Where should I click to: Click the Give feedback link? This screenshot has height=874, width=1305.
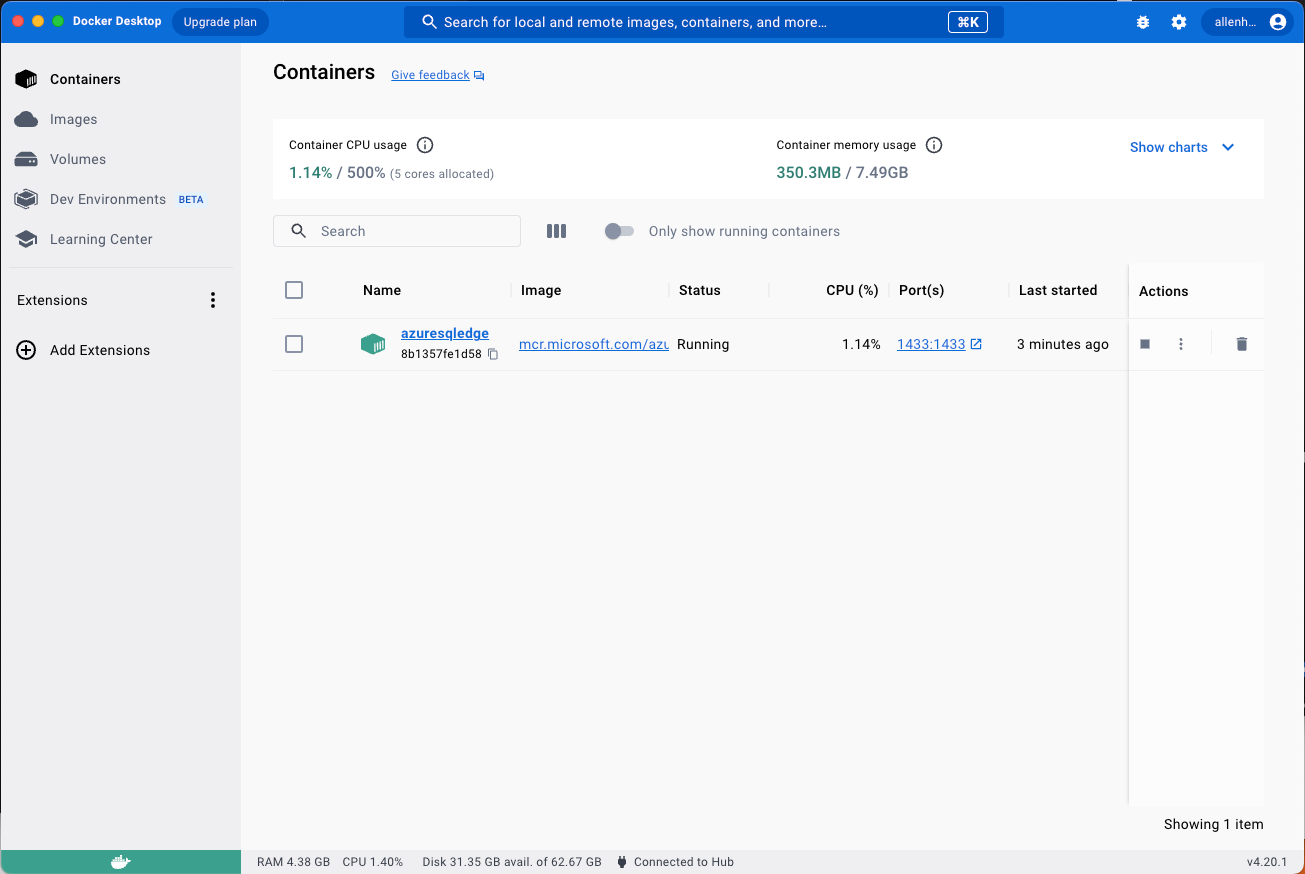tap(430, 75)
